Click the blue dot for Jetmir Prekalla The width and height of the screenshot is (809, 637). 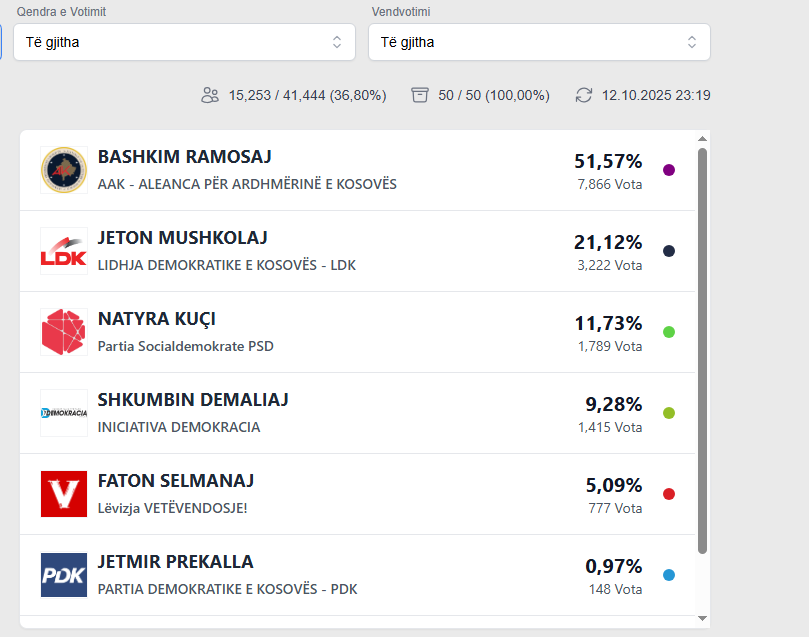pos(669,575)
